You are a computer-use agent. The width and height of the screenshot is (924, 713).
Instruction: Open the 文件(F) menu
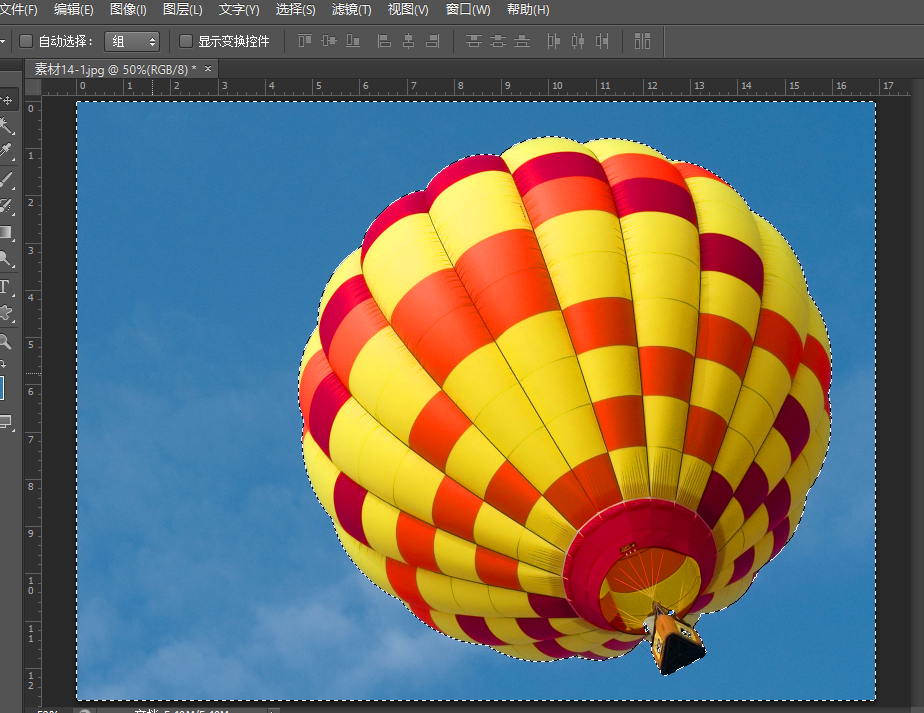[18, 10]
